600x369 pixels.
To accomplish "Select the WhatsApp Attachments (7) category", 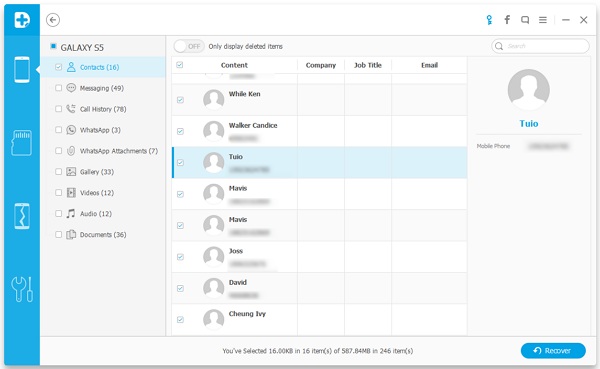I will [103, 151].
